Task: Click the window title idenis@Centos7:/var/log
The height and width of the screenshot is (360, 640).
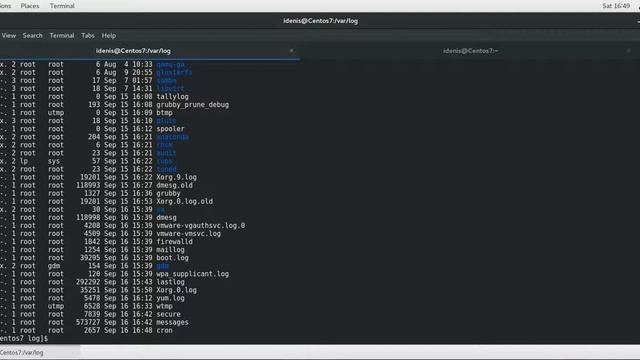Action: tap(320, 21)
